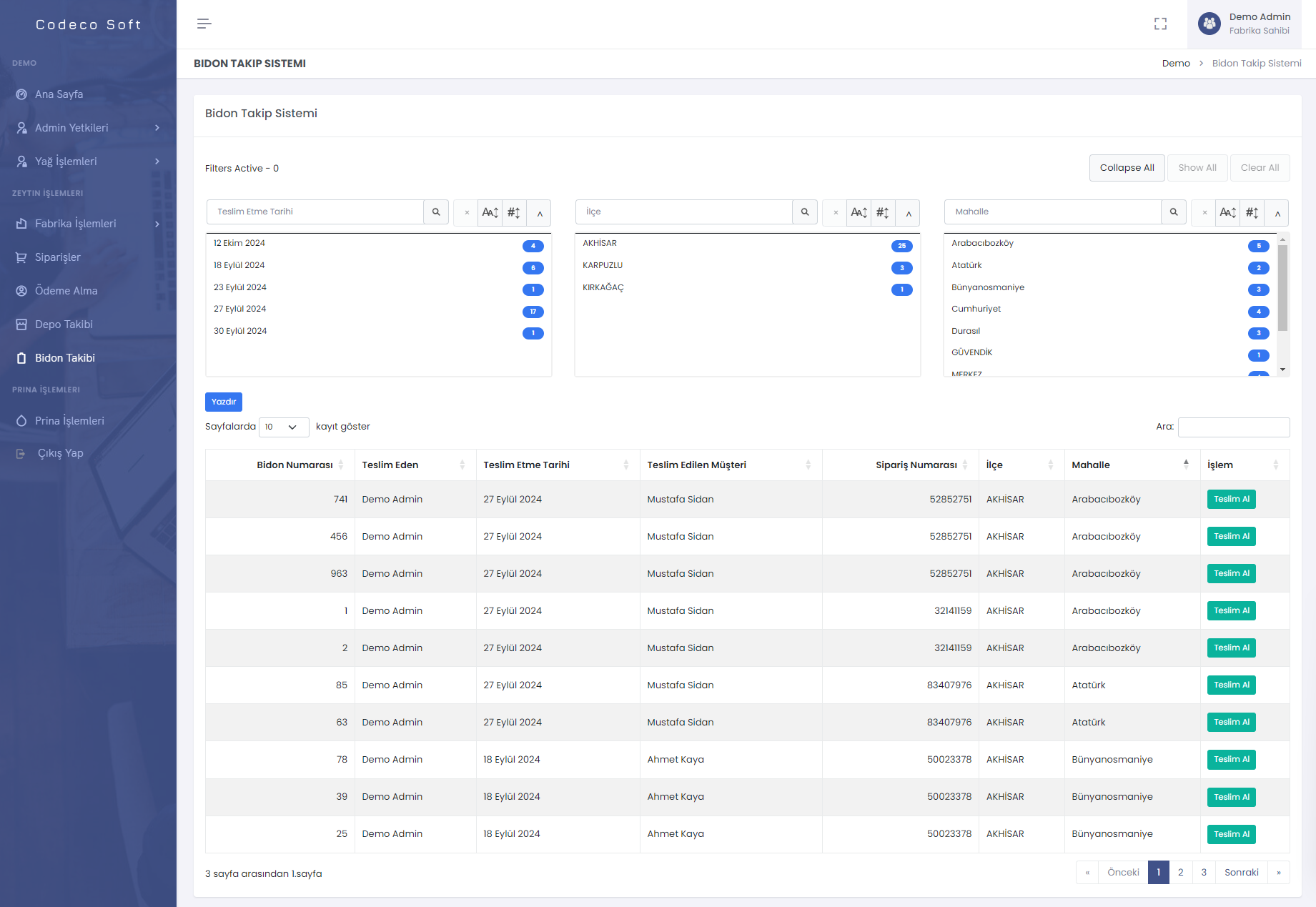Viewport: 1316px width, 907px height.
Task: Click the search icon in Mahalle filter
Action: 1174,212
